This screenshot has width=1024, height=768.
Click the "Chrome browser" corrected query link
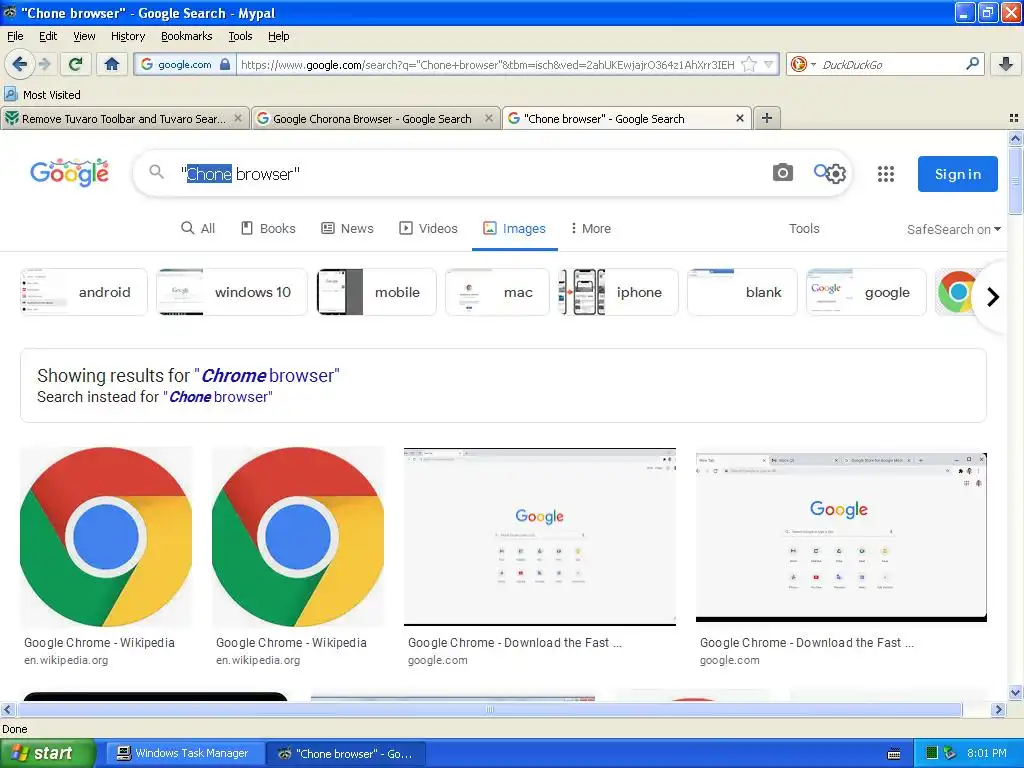coord(268,376)
